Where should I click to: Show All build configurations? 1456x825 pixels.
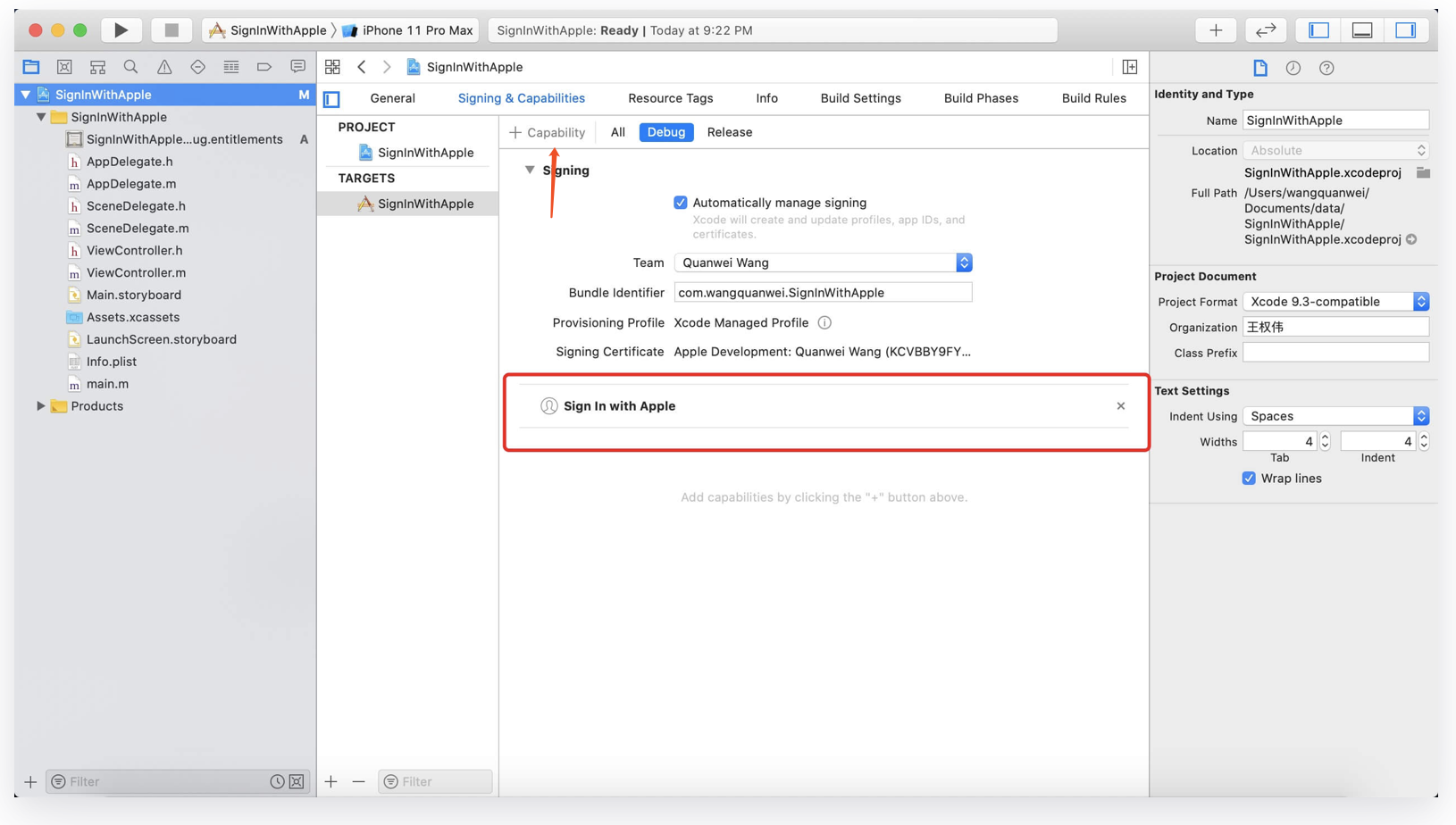click(617, 132)
